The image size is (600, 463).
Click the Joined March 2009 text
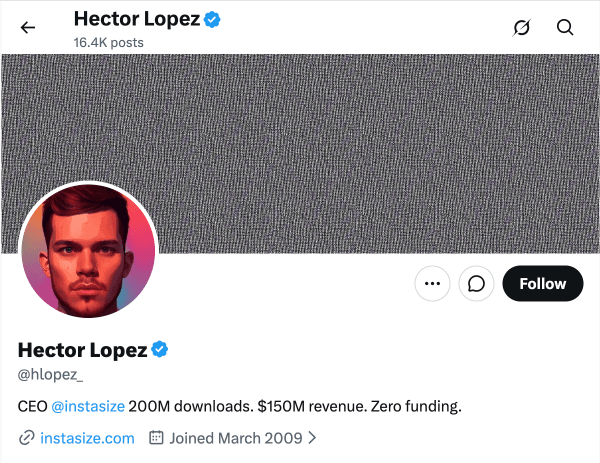[x=236, y=438]
